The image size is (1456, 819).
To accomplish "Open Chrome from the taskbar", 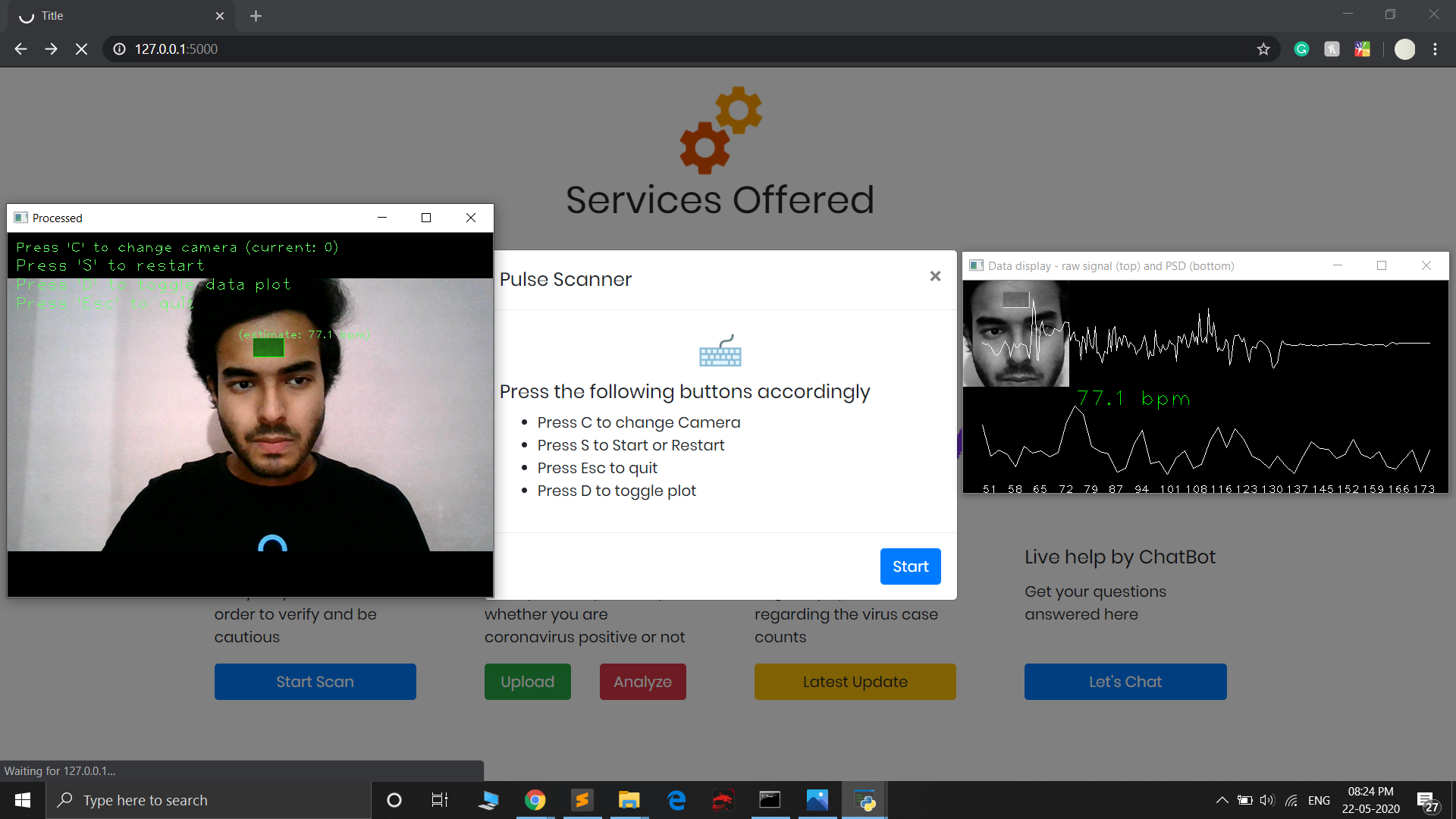I will coord(535,800).
